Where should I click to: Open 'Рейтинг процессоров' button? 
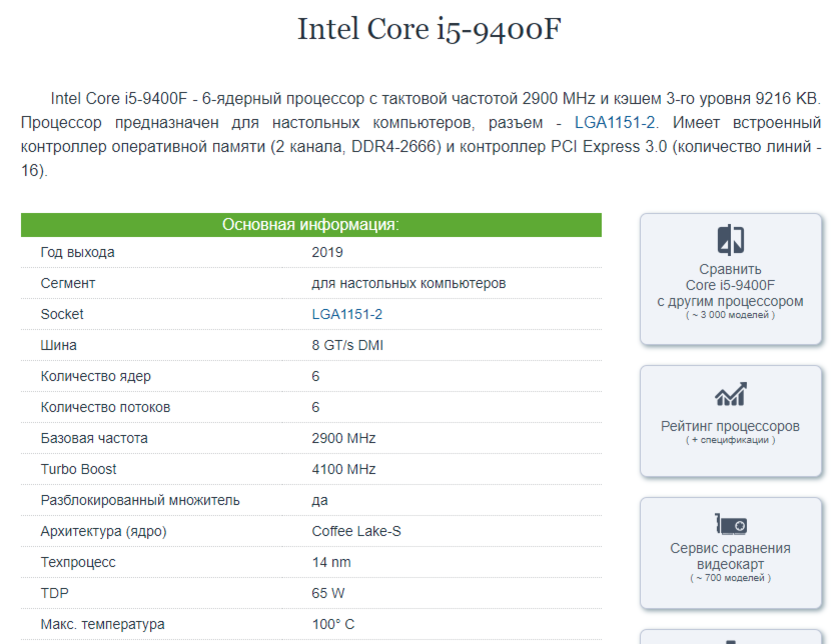pyautogui.click(x=731, y=421)
